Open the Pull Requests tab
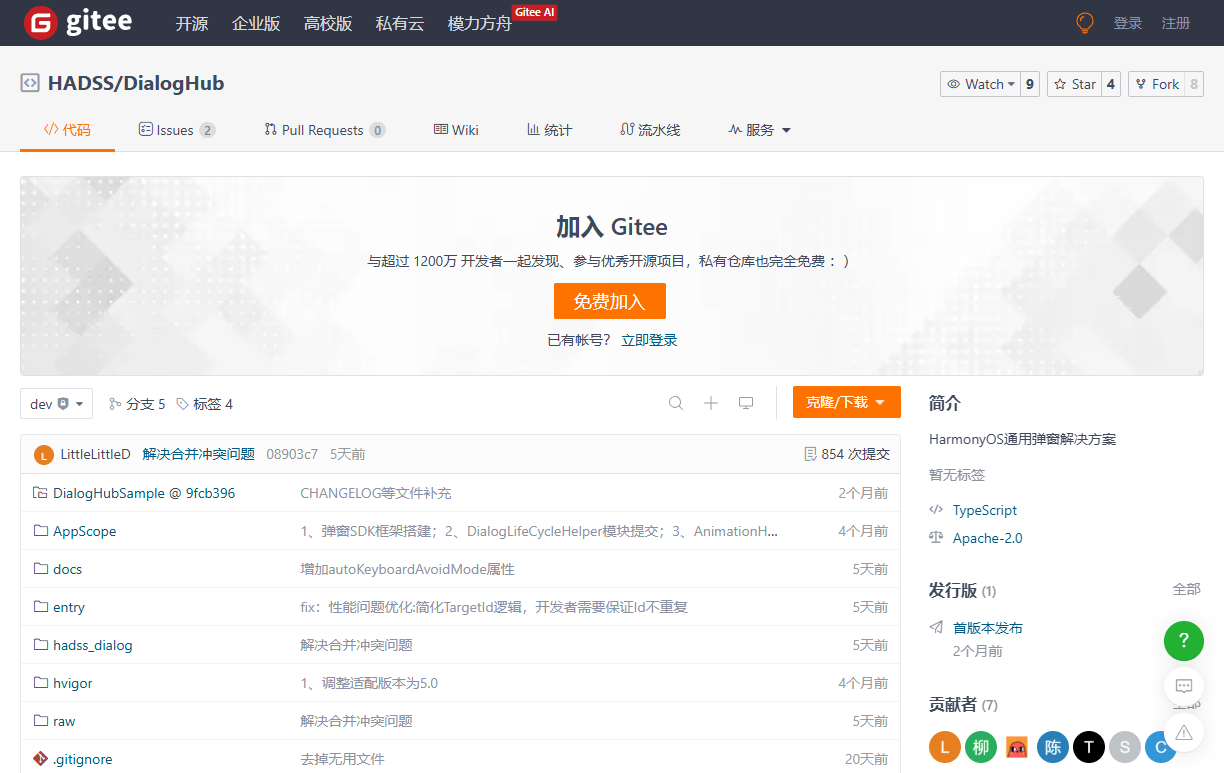 pos(323,130)
